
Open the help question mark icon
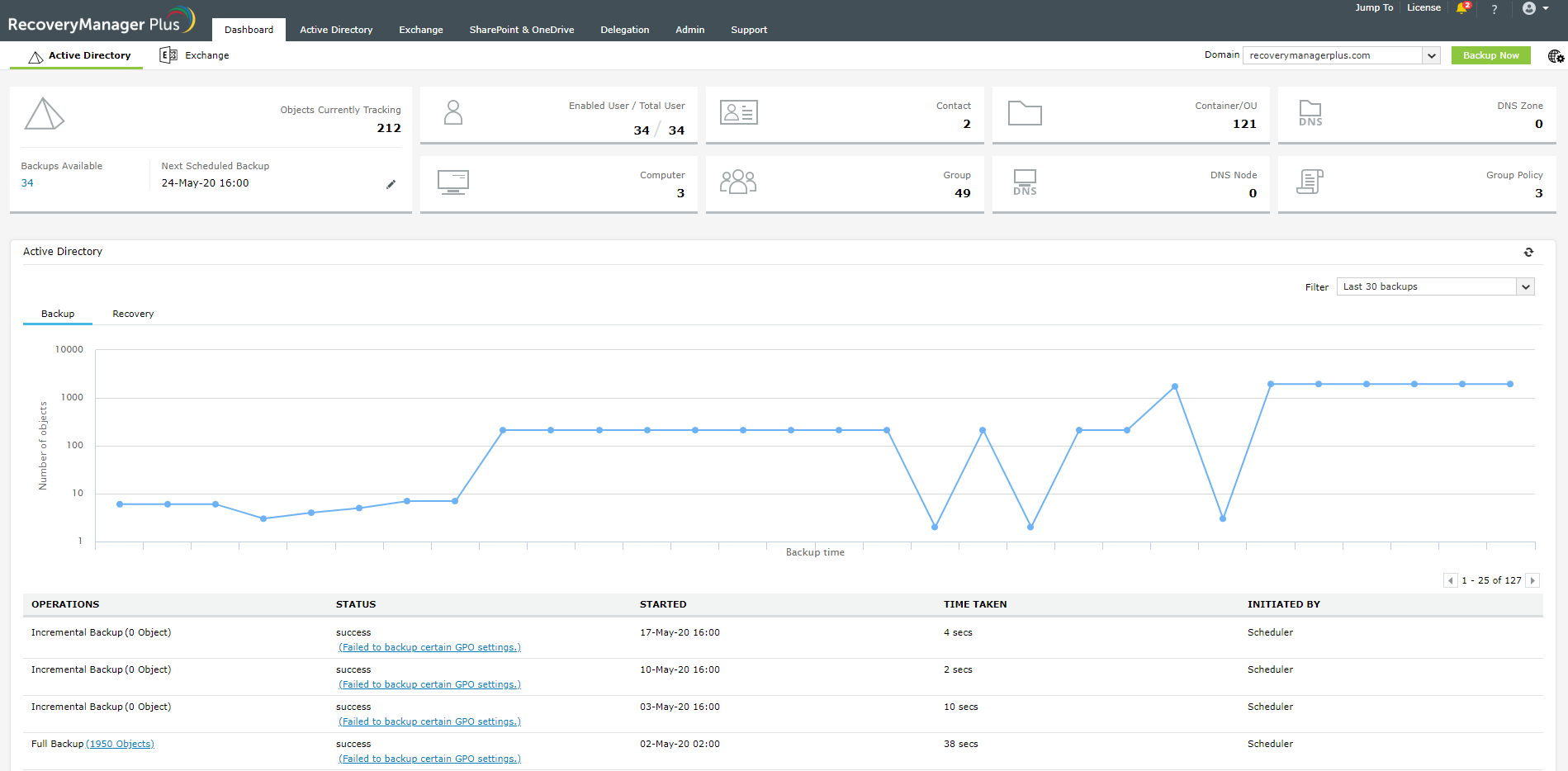[1494, 9]
